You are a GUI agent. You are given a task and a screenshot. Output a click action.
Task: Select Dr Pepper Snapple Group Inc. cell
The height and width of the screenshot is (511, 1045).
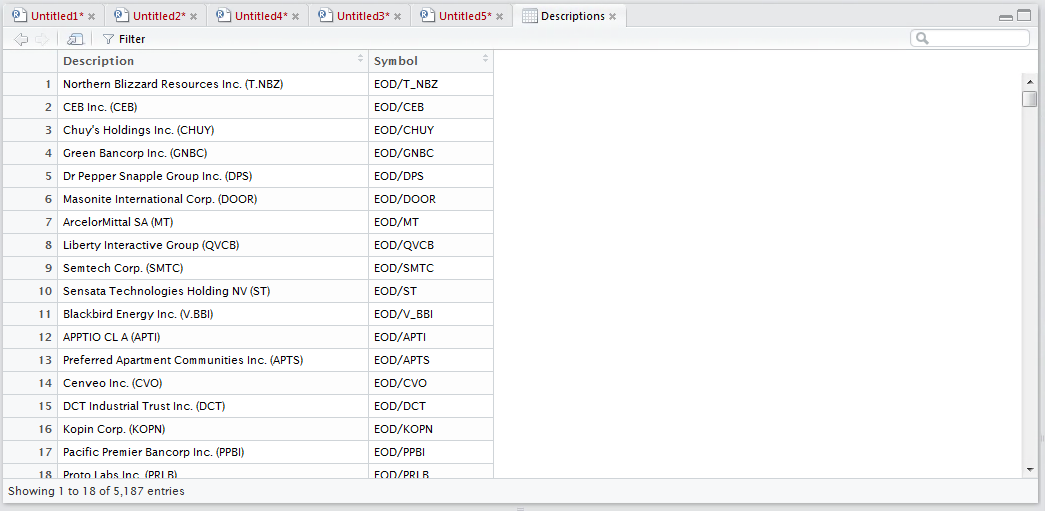(x=213, y=176)
